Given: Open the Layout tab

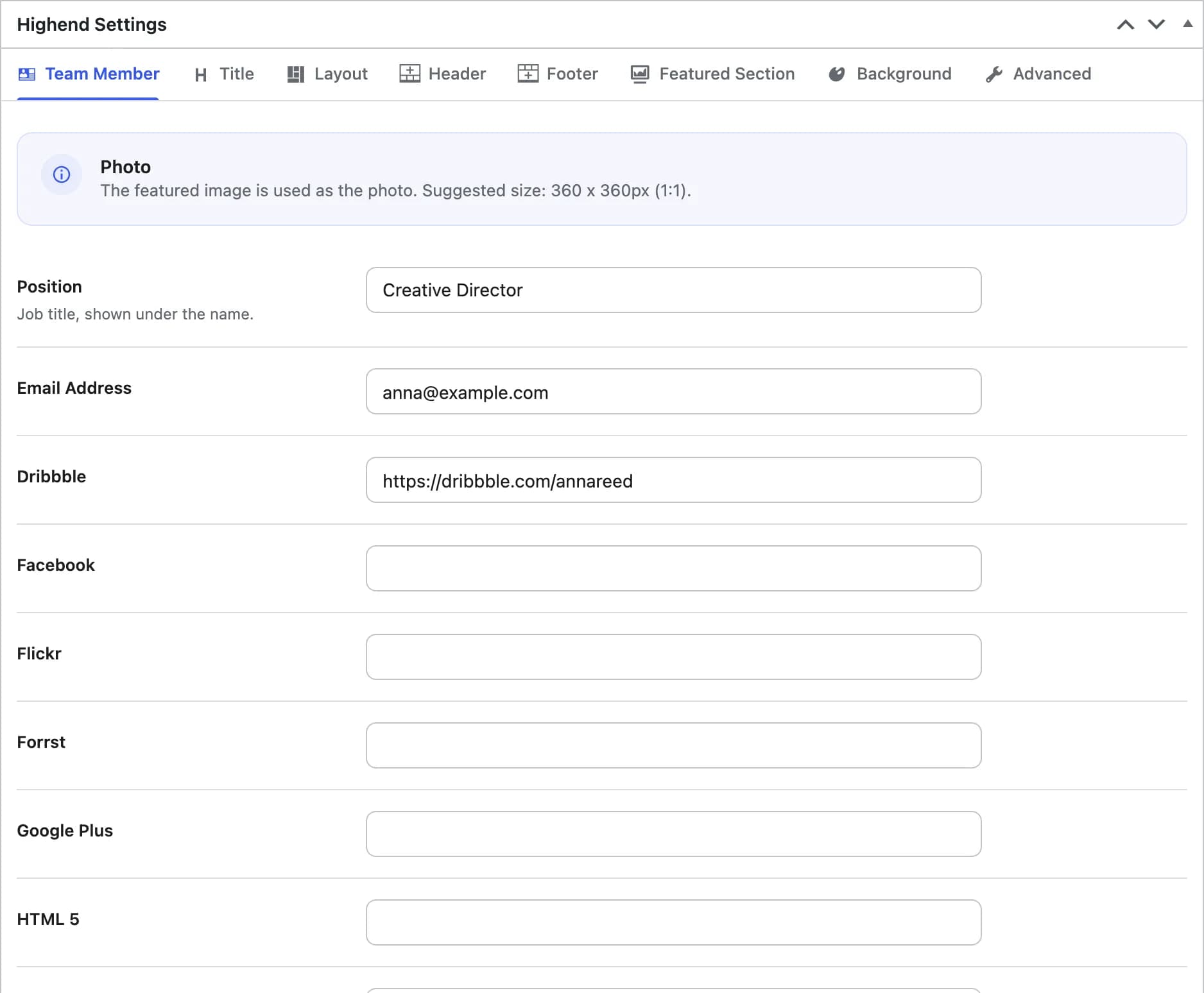Looking at the screenshot, I should (327, 74).
